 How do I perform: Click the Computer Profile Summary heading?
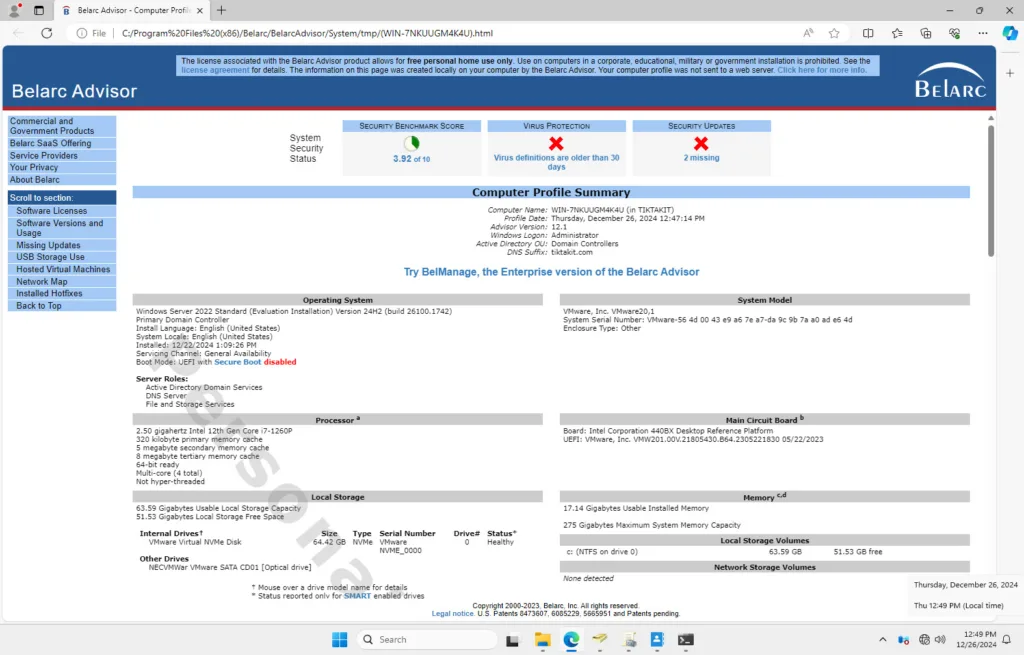551,192
